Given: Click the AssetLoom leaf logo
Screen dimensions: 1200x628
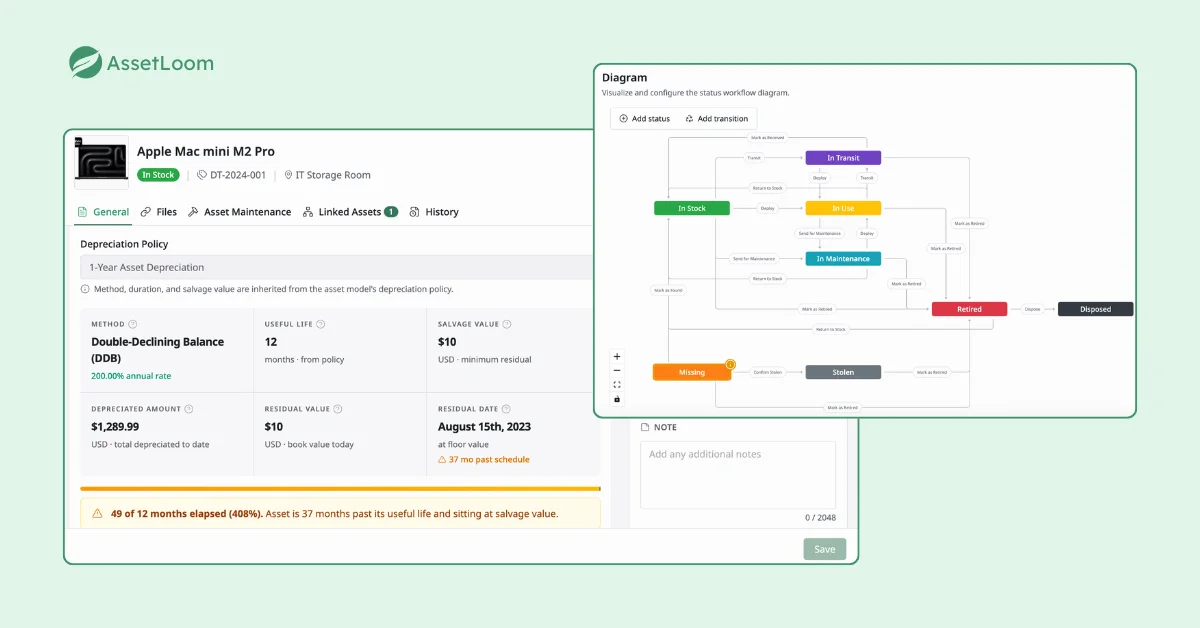Looking at the screenshot, I should point(85,62).
